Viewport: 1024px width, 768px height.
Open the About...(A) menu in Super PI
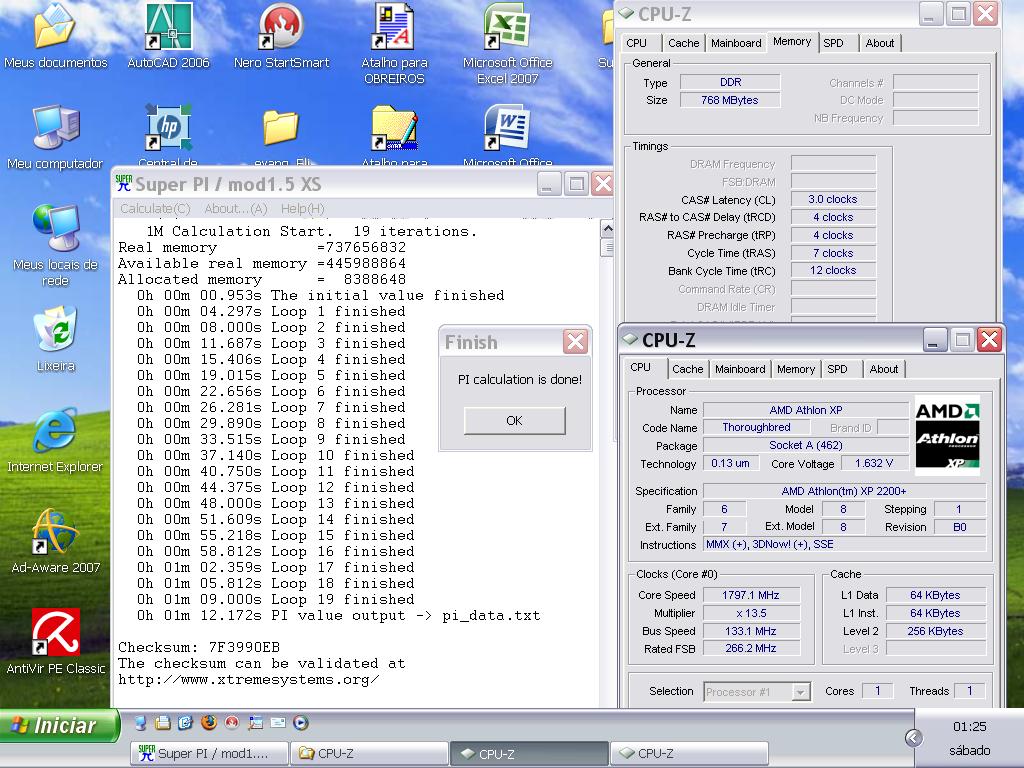point(236,208)
